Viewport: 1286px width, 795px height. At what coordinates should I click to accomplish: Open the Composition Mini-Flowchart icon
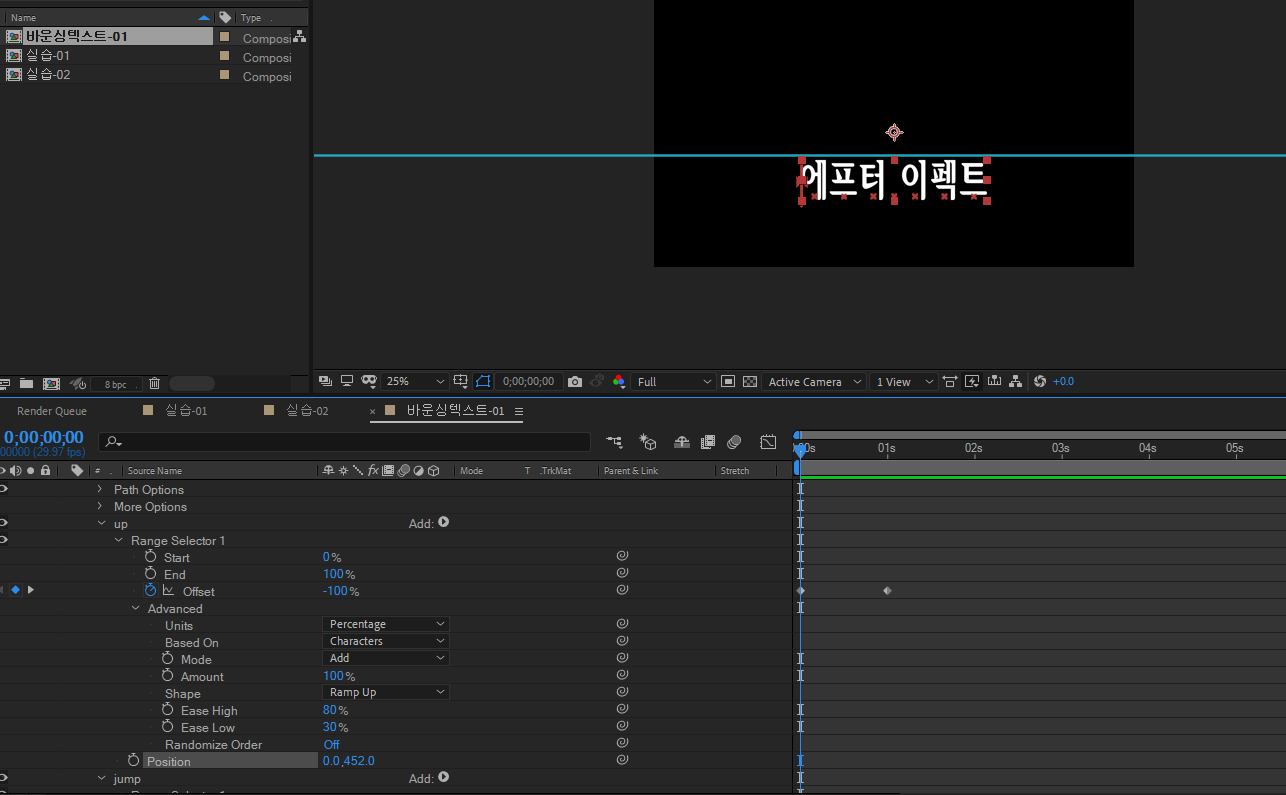(x=614, y=441)
